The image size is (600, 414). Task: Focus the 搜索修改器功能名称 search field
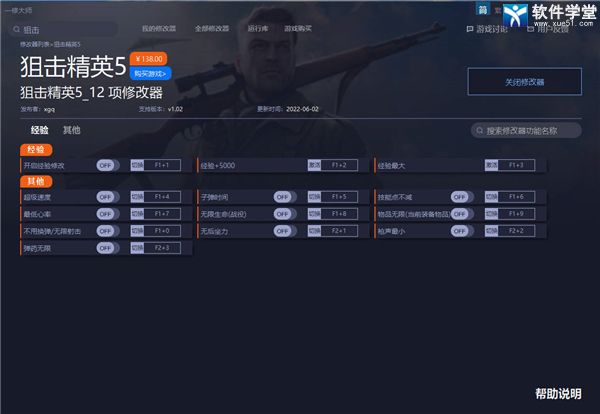coord(526,131)
